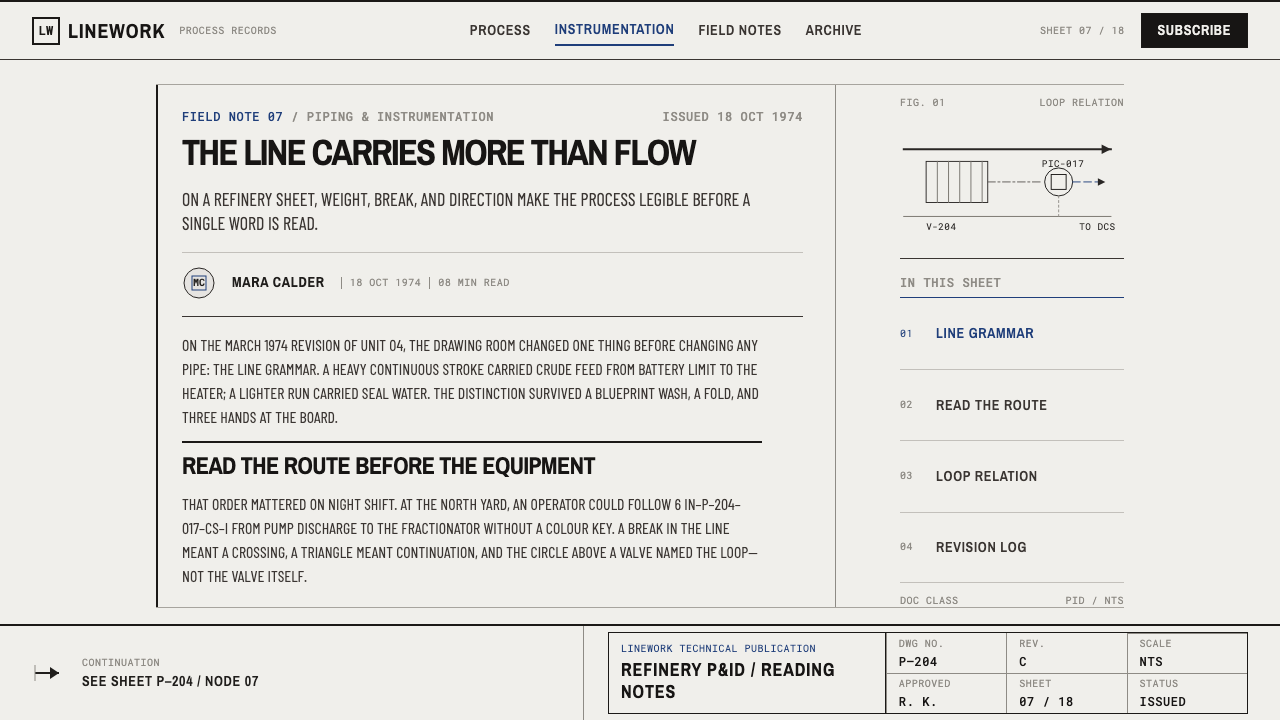This screenshot has width=1280, height=720.
Task: Click the LINEWORK brand name
Action: (116, 31)
